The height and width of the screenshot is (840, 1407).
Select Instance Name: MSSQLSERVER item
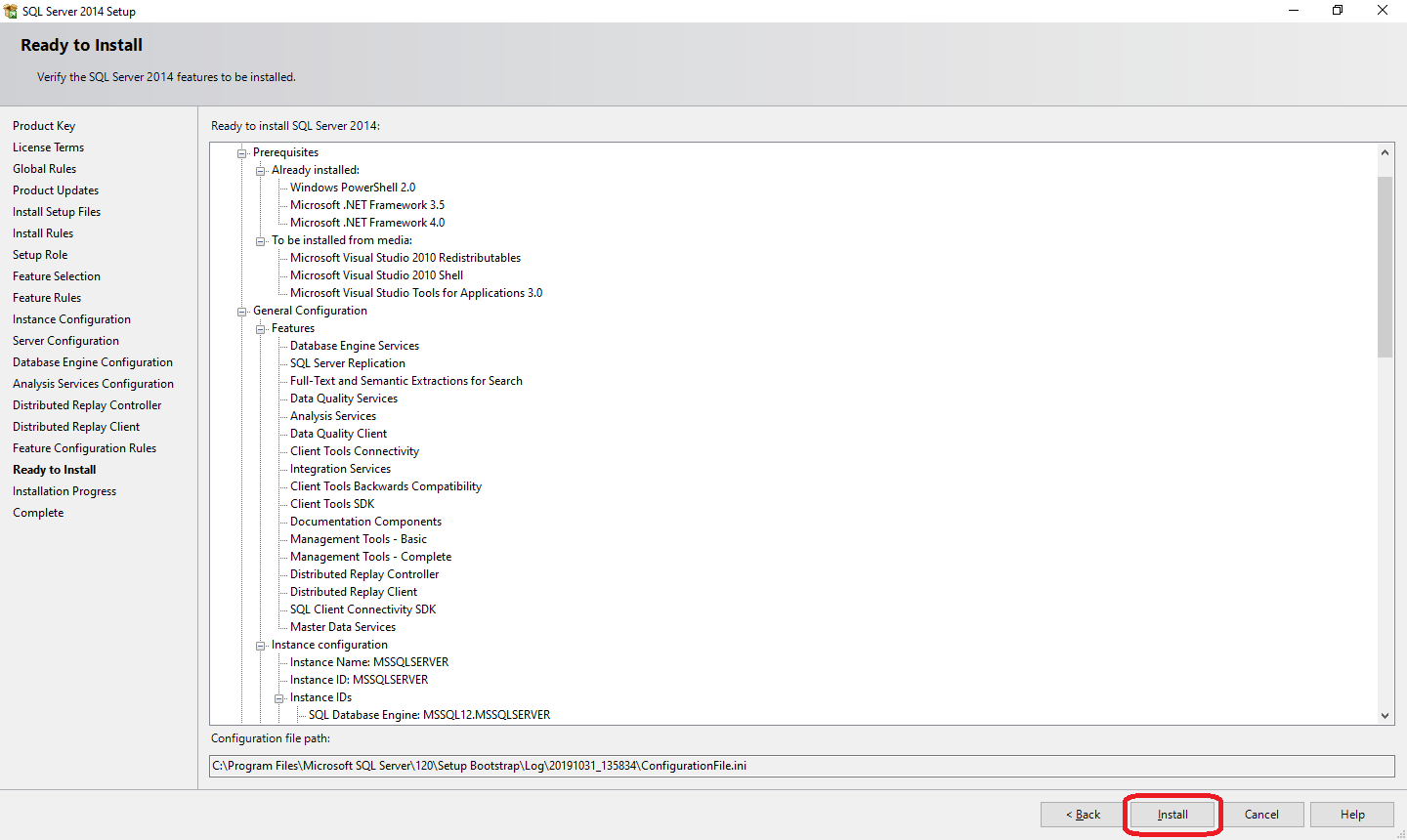[369, 662]
